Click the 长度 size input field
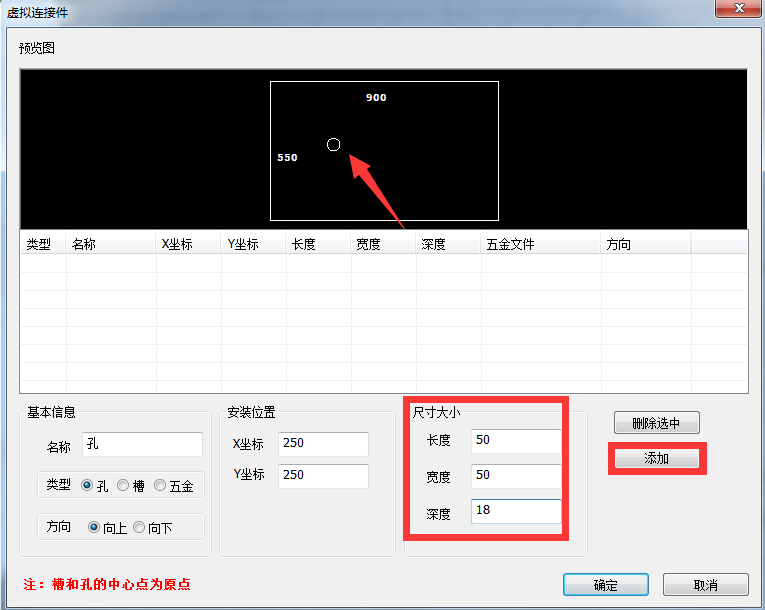The height and width of the screenshot is (610, 765). click(516, 441)
